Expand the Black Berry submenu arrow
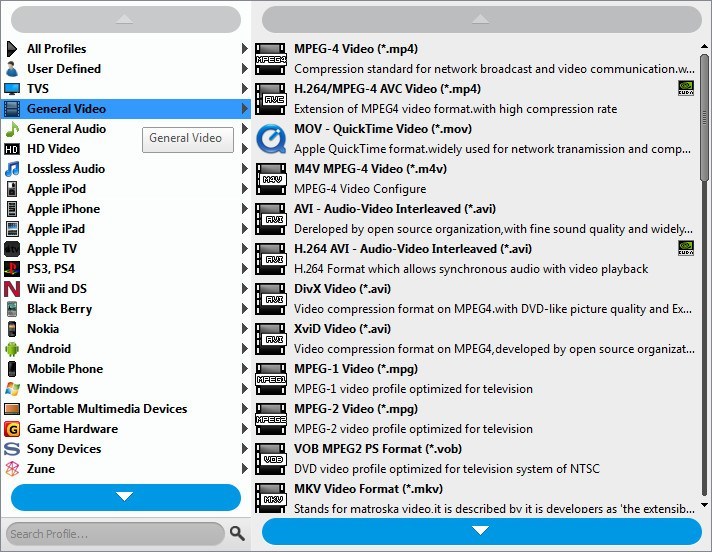The image size is (712, 552). point(245,308)
